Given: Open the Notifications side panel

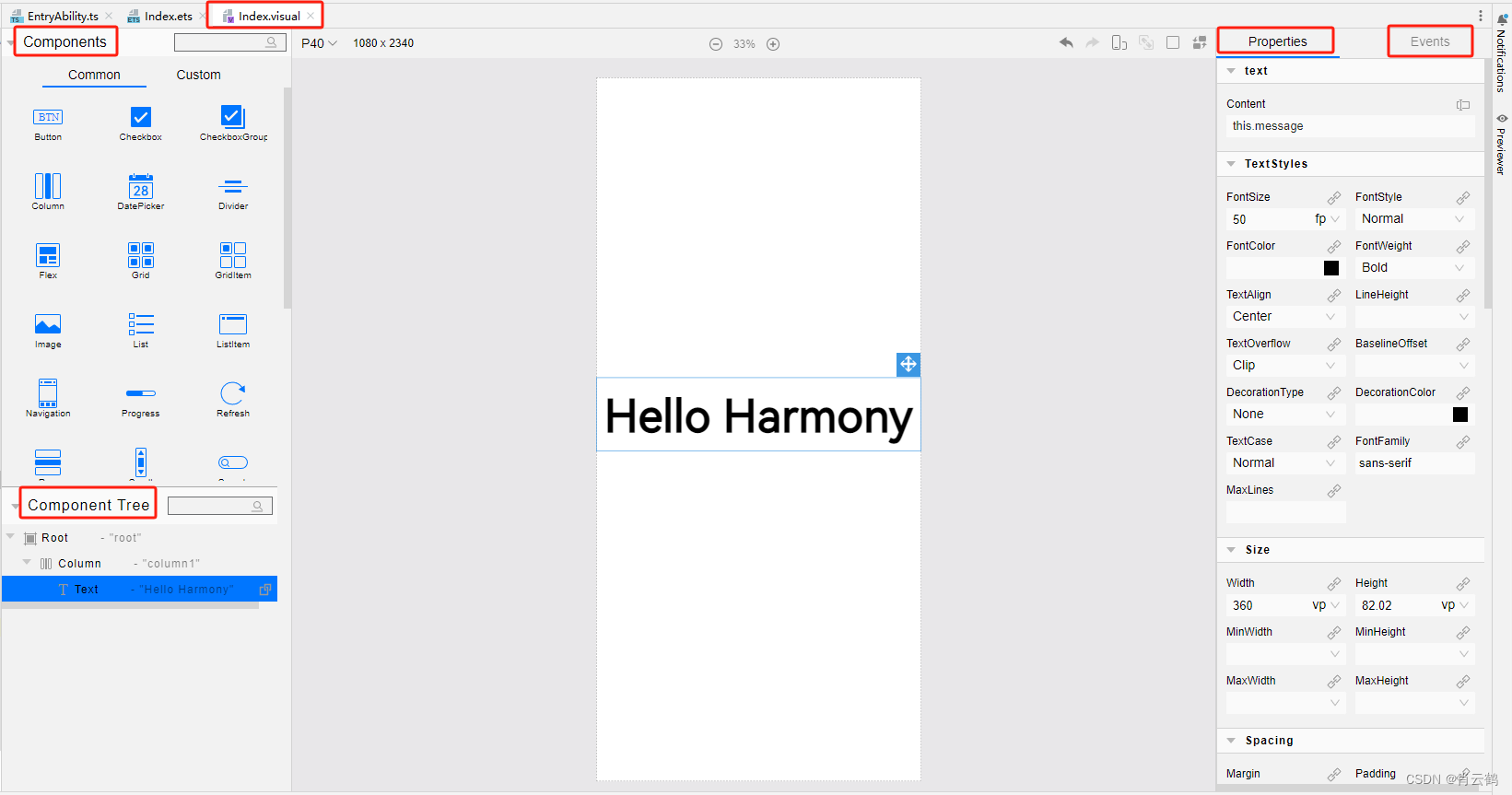Looking at the screenshot, I should pos(1501,53).
